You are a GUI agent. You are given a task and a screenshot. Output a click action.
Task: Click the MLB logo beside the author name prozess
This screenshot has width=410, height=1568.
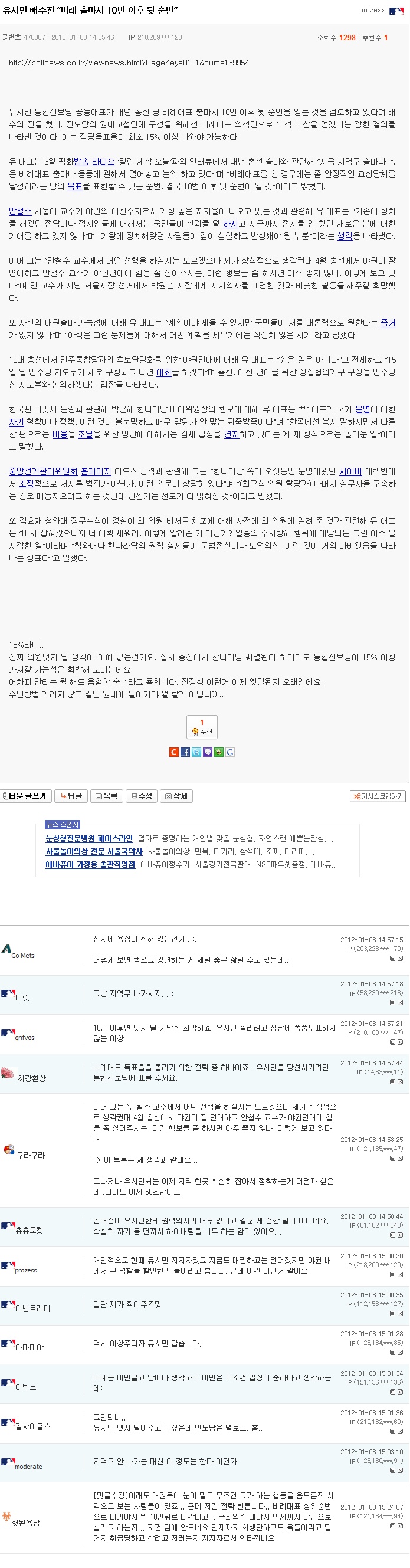tap(396, 11)
